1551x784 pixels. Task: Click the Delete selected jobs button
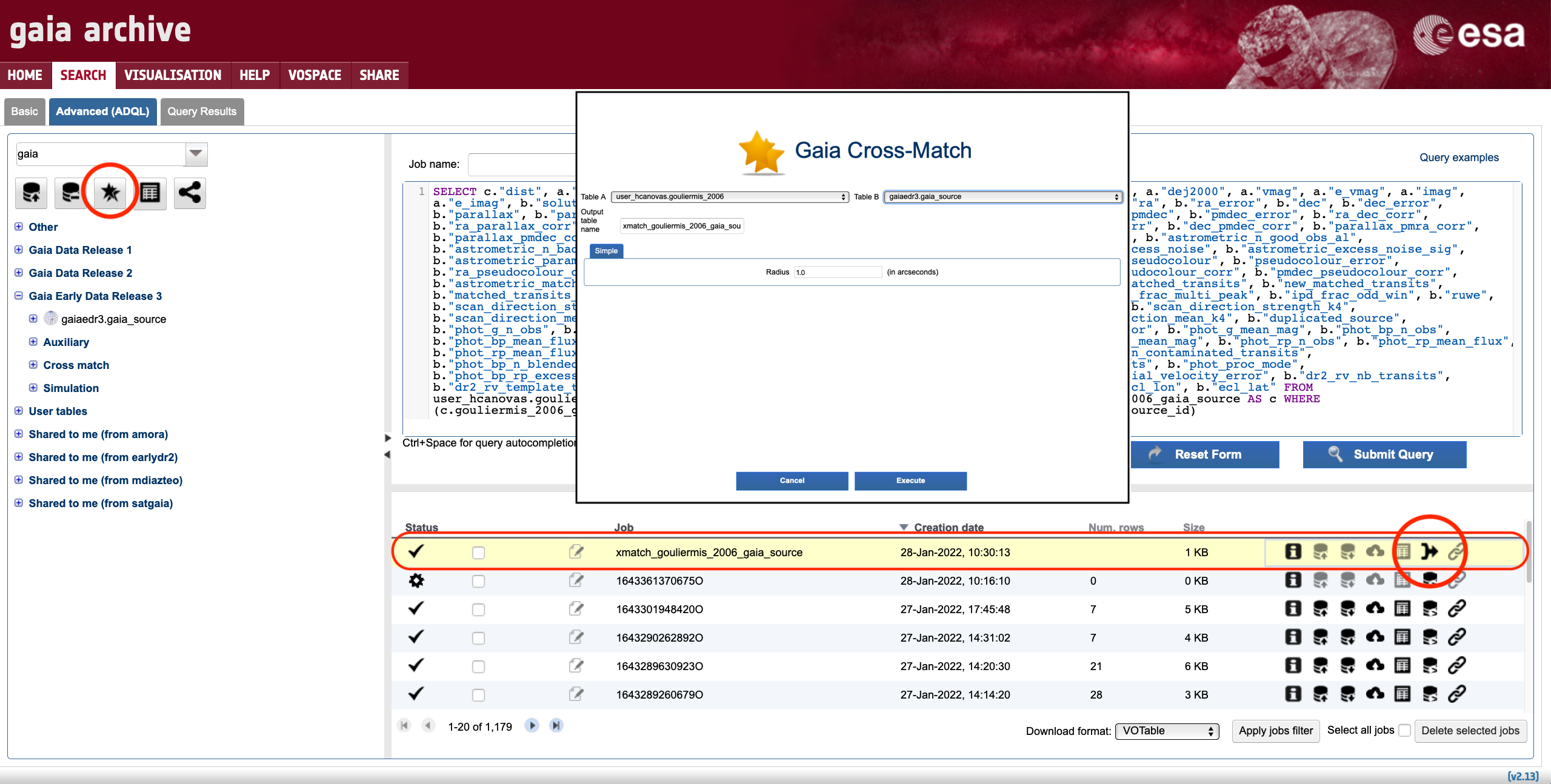pos(1470,731)
